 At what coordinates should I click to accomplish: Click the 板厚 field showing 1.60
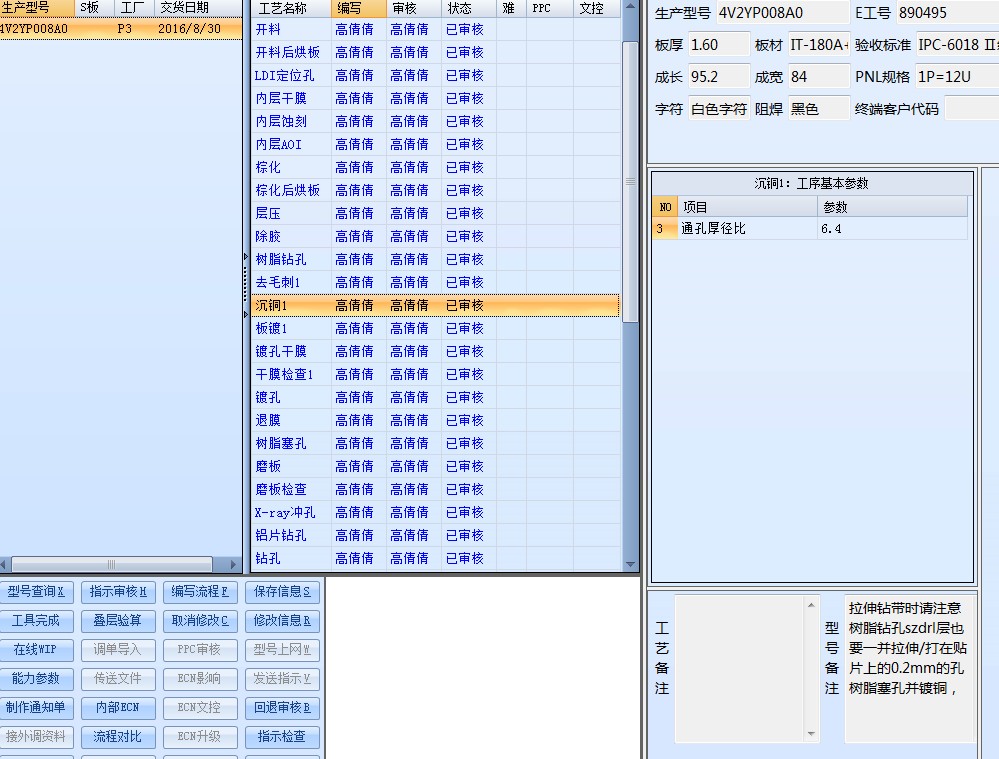pos(719,45)
